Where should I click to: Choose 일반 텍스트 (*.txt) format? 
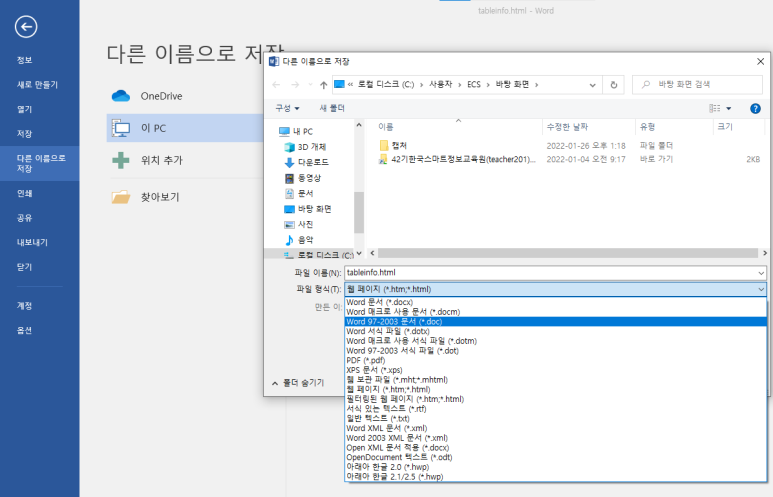click(556, 419)
